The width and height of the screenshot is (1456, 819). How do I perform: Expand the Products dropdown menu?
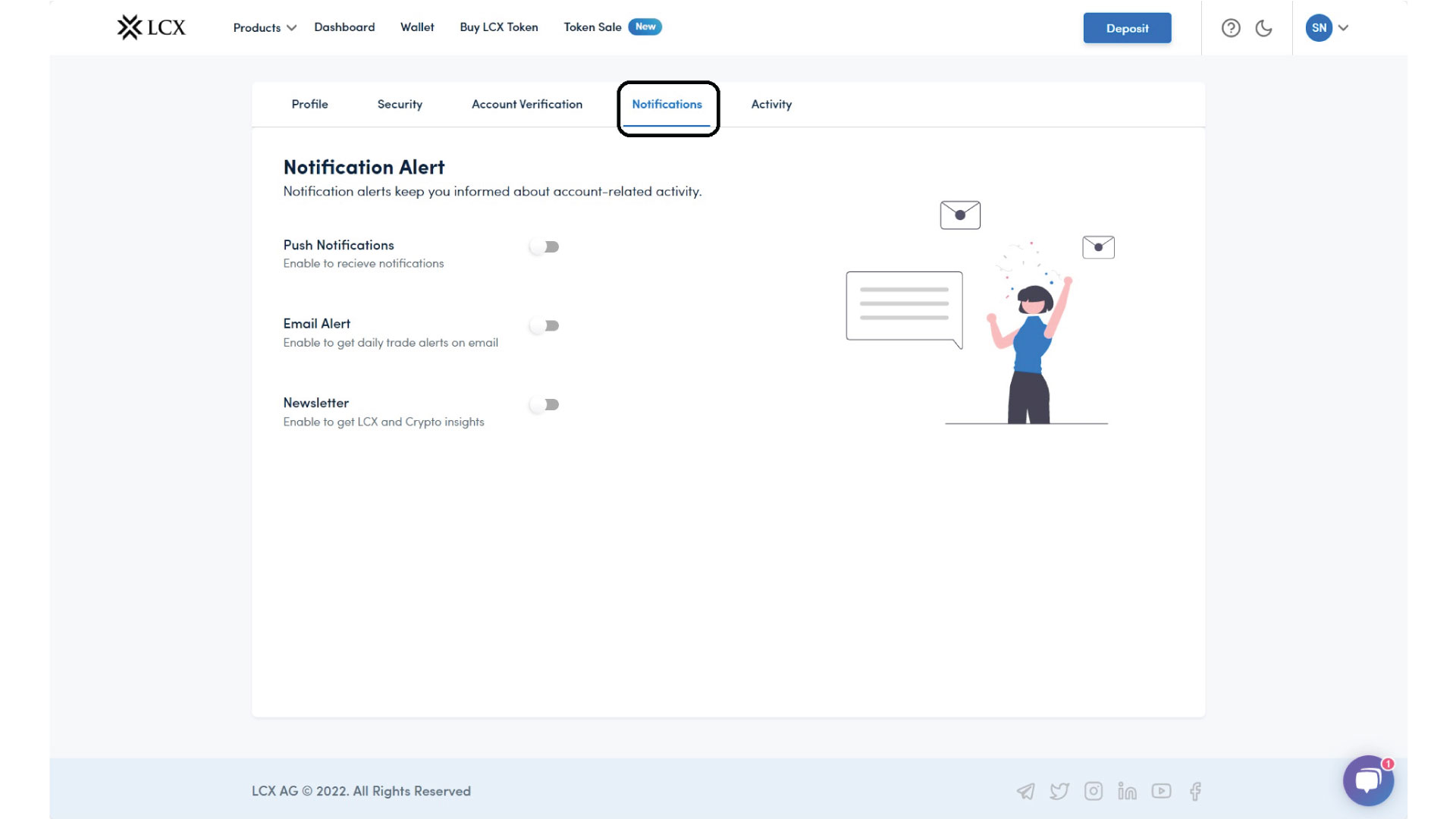pos(264,28)
